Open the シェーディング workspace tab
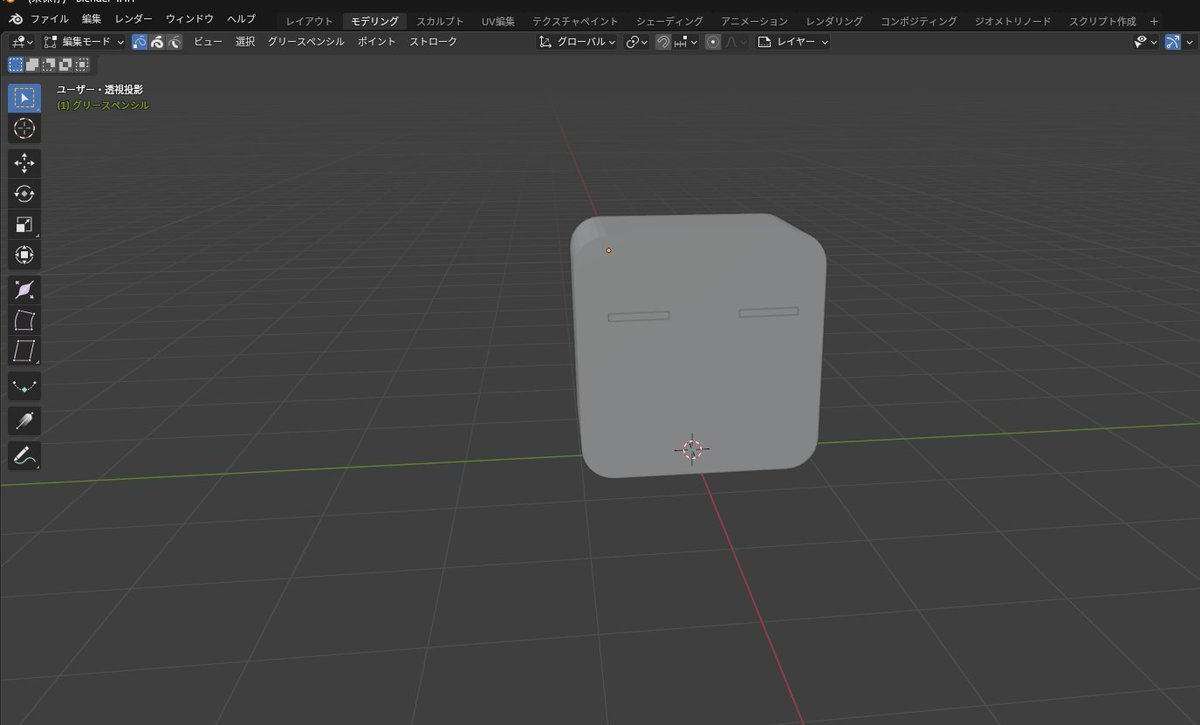 [669, 21]
